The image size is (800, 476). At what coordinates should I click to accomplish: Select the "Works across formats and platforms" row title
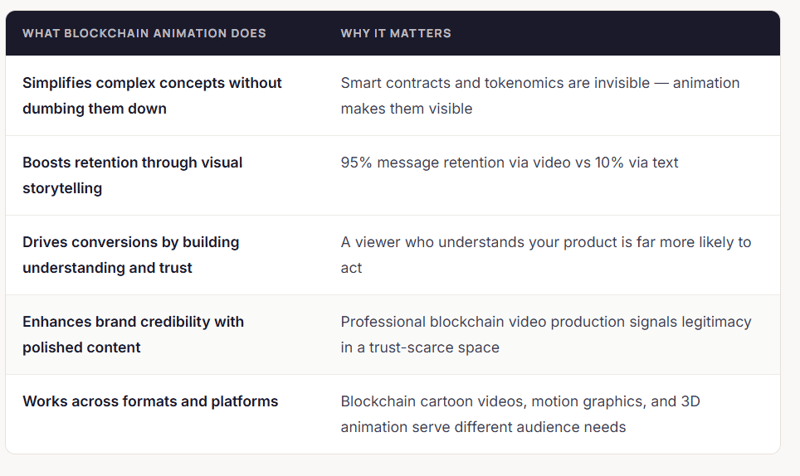click(x=150, y=402)
